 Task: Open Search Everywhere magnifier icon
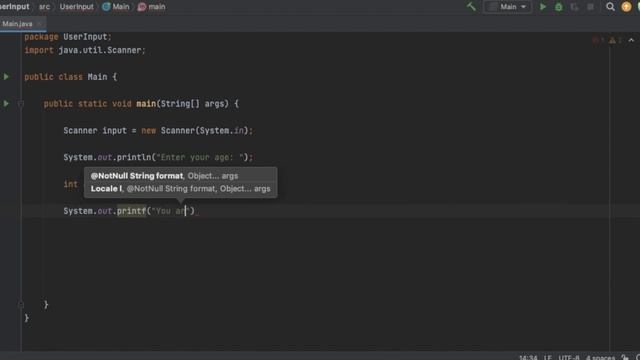(610, 7)
